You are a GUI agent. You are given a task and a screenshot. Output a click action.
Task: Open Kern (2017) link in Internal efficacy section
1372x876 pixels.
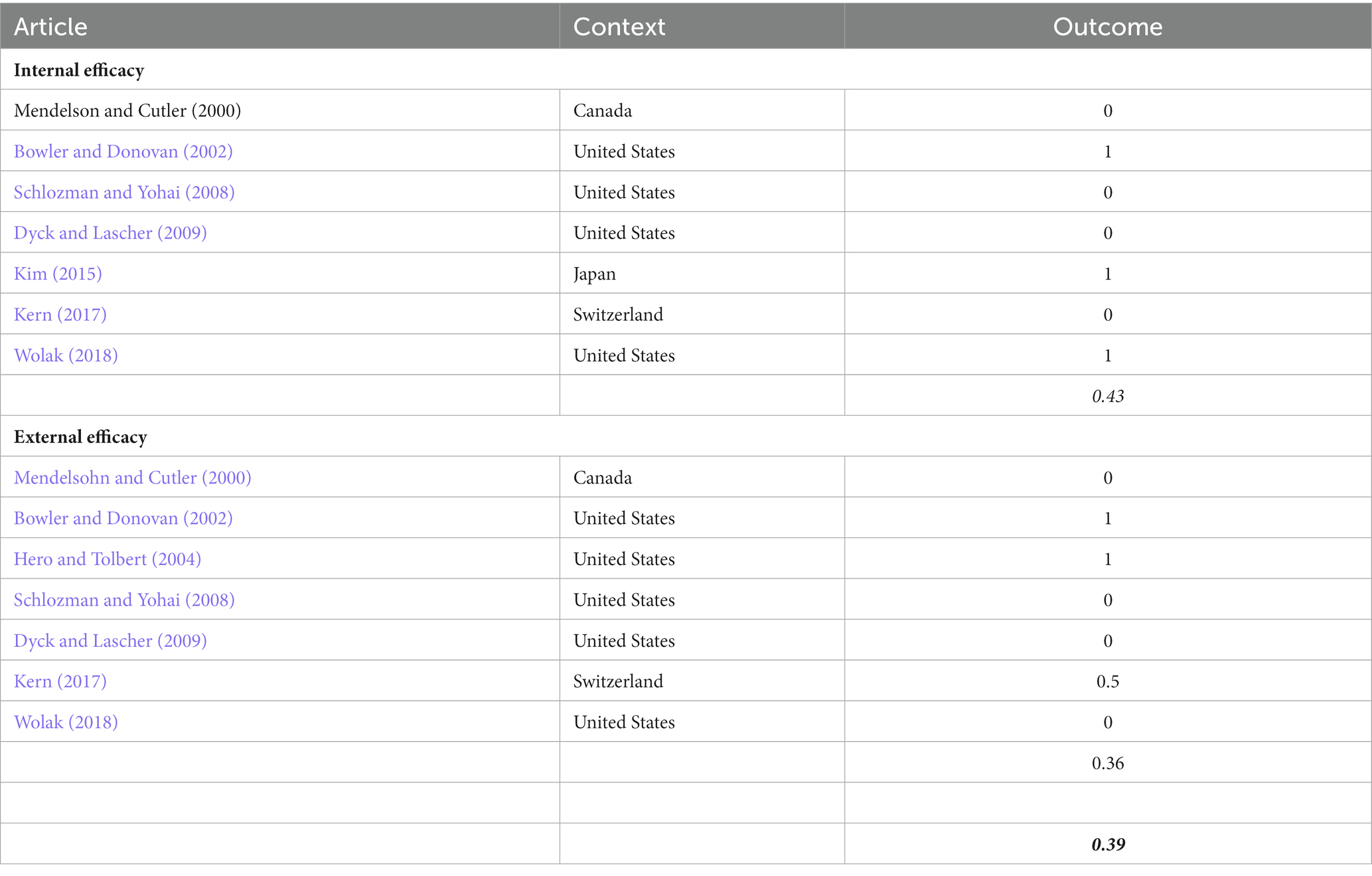coord(60,314)
